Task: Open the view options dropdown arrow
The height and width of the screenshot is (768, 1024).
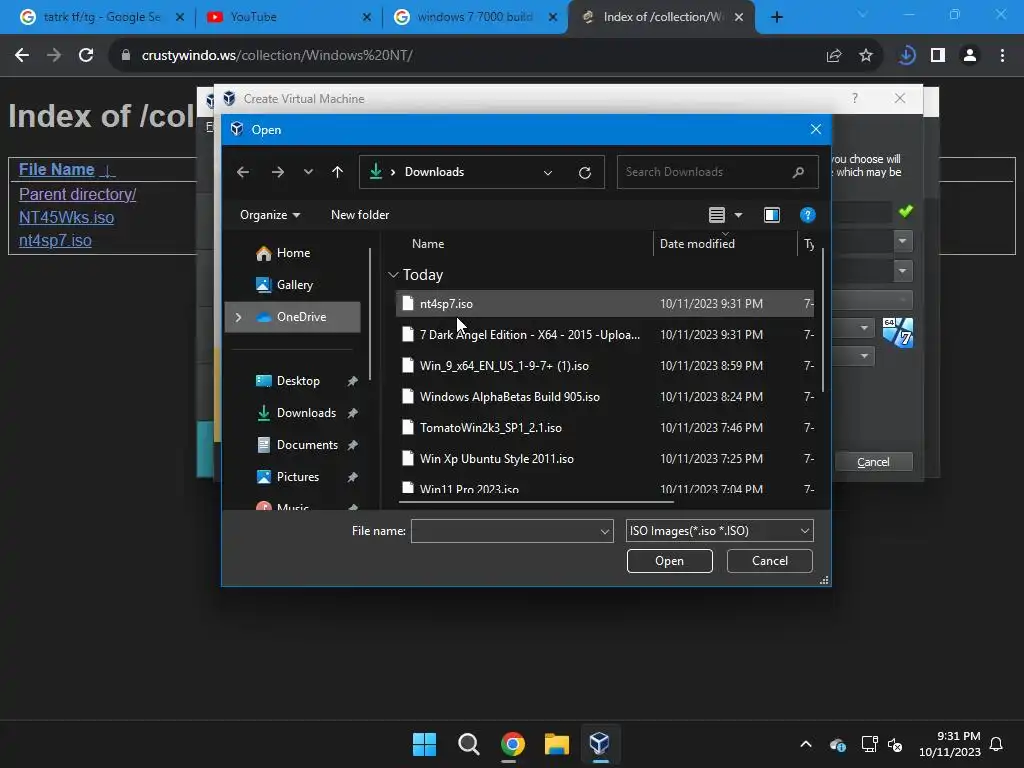Action: (x=739, y=215)
